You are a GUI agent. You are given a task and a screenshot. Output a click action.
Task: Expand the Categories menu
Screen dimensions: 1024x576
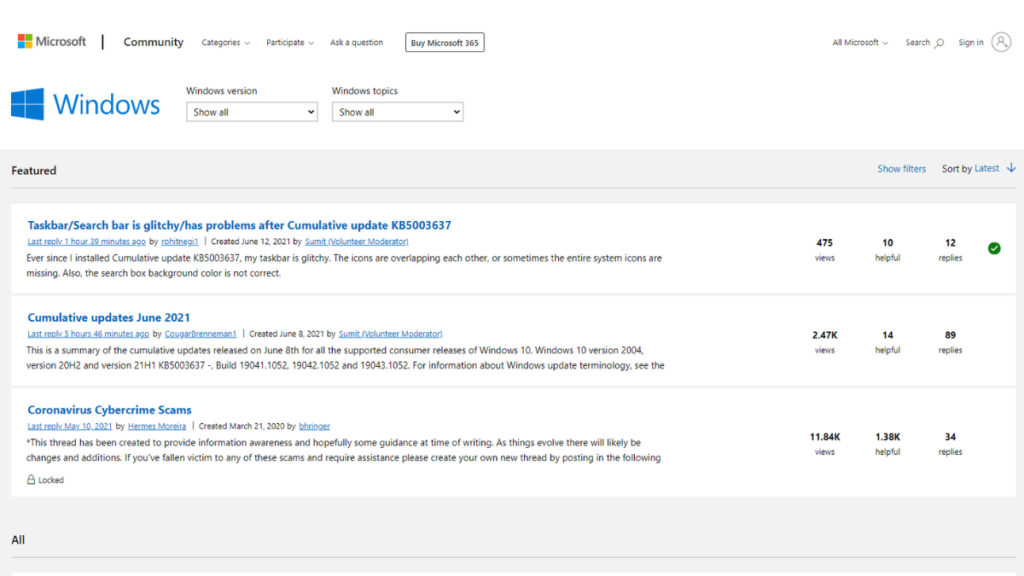point(225,43)
